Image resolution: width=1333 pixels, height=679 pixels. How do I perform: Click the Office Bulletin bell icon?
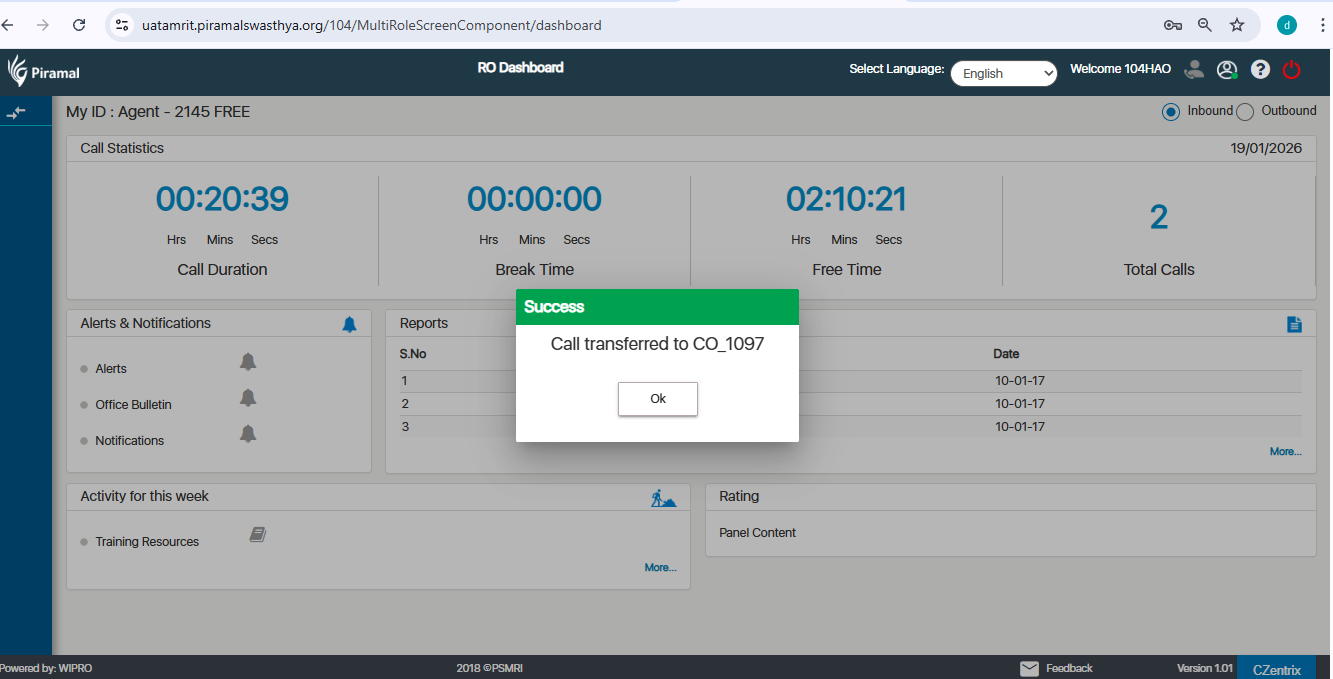[248, 397]
